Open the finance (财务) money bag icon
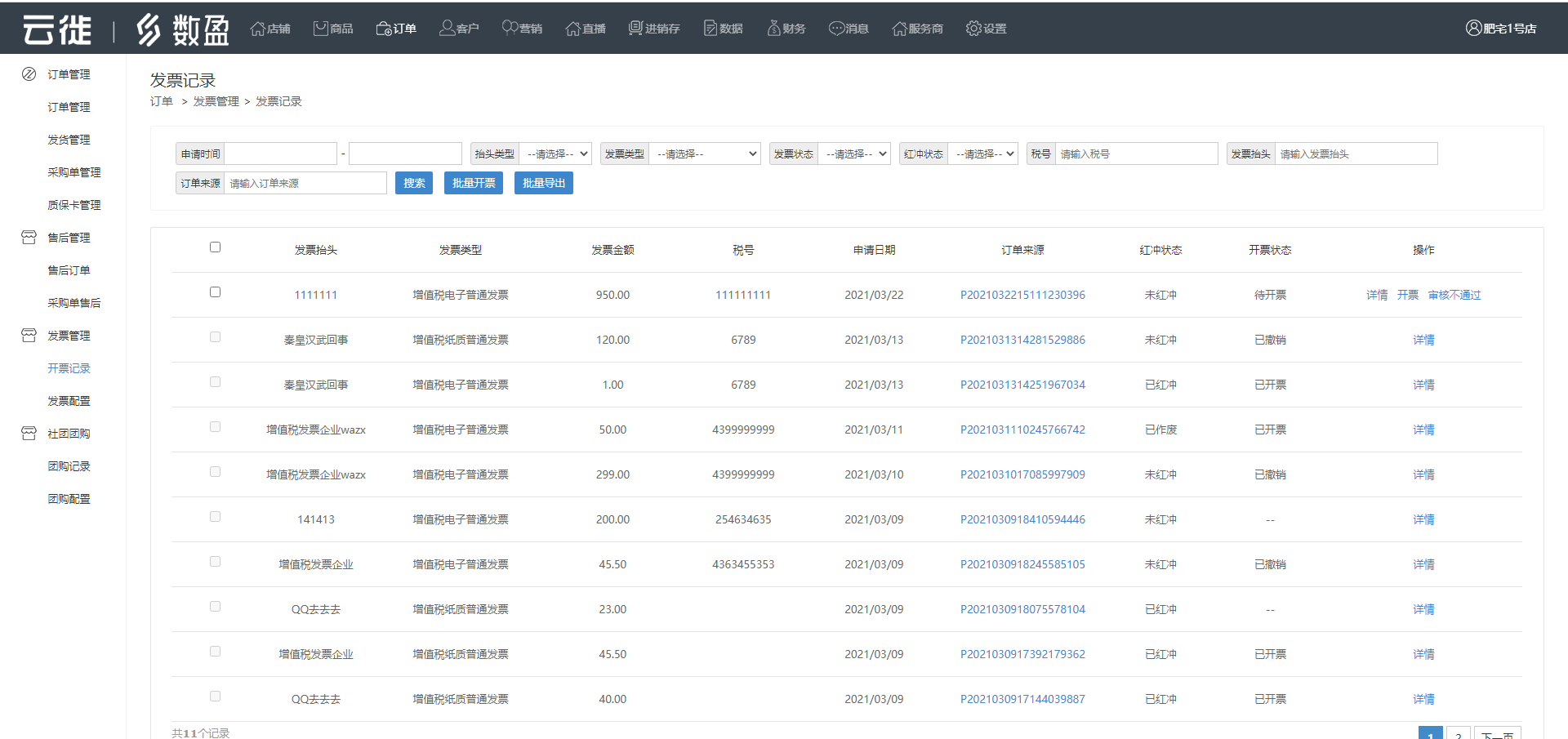This screenshot has width=1568, height=739. [773, 29]
